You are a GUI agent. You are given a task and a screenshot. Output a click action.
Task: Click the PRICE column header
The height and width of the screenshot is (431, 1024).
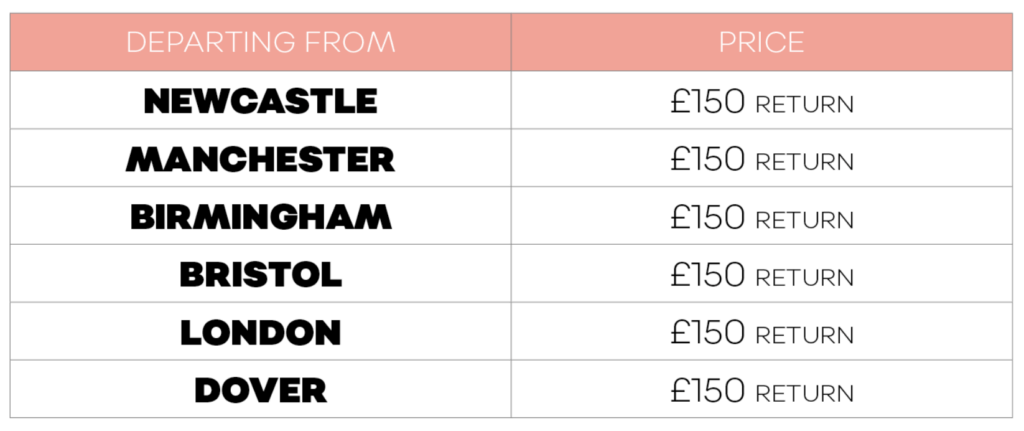pos(761,42)
